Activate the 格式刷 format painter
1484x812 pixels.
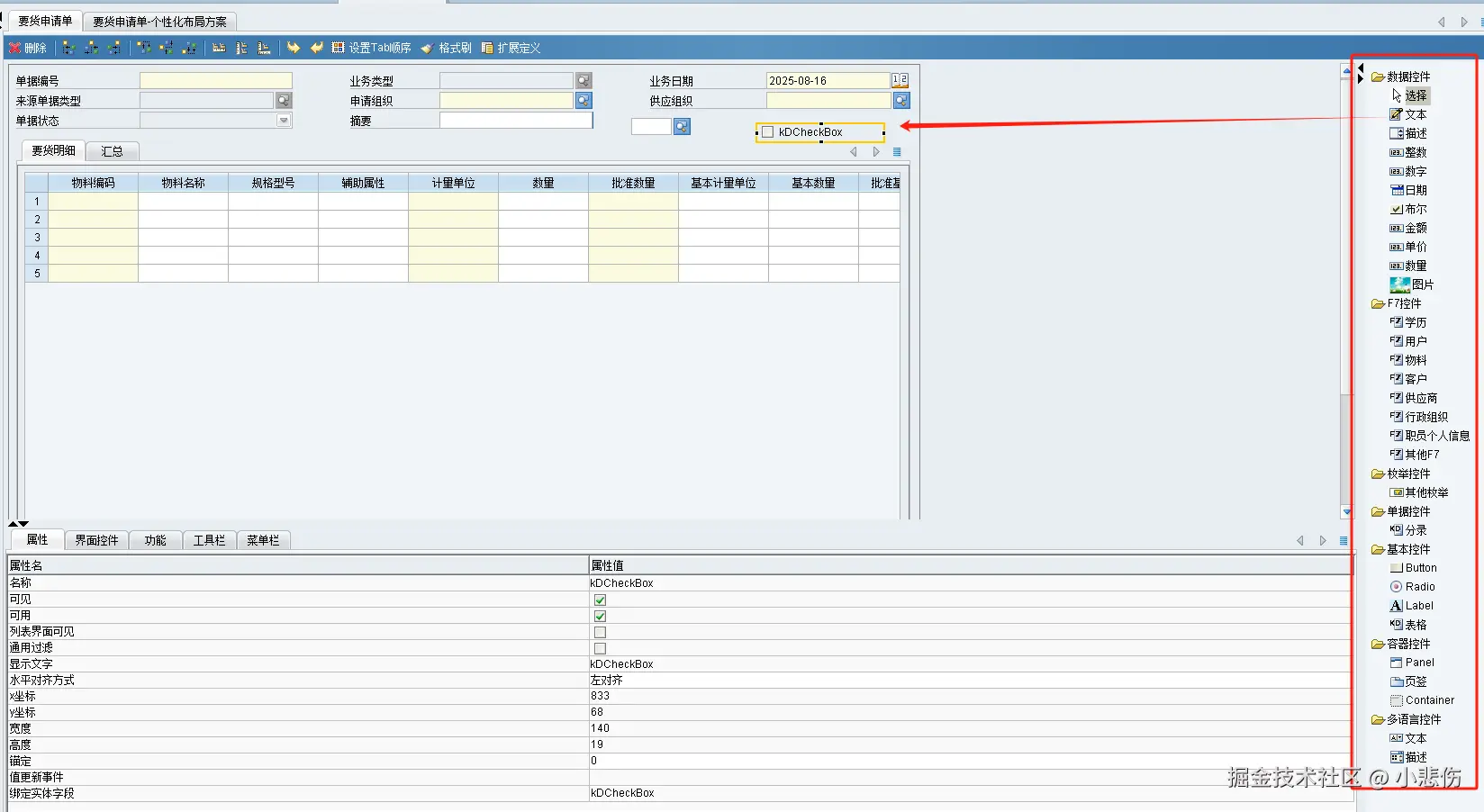[447, 48]
